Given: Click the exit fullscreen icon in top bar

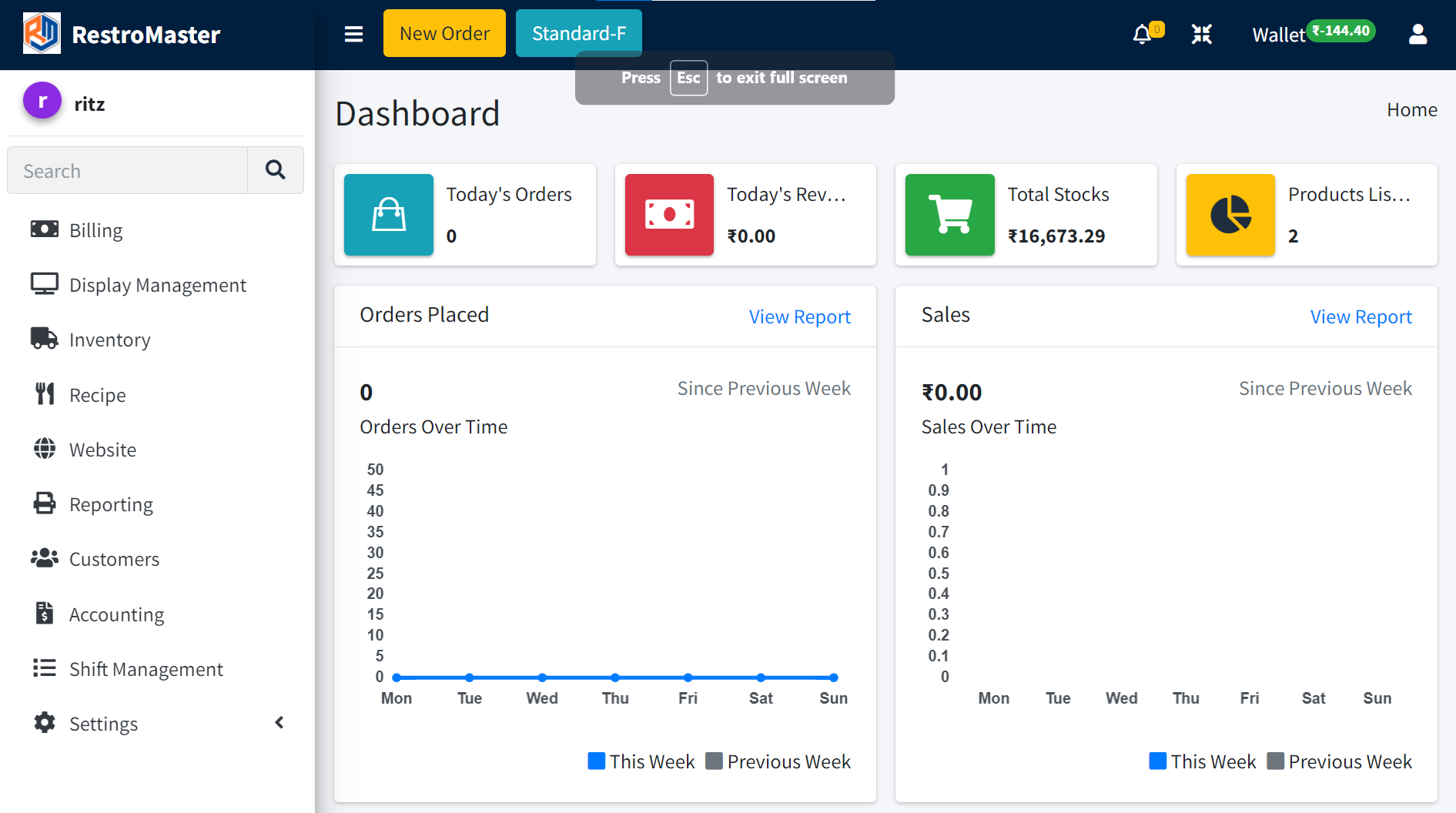Looking at the screenshot, I should click(x=1201, y=34).
